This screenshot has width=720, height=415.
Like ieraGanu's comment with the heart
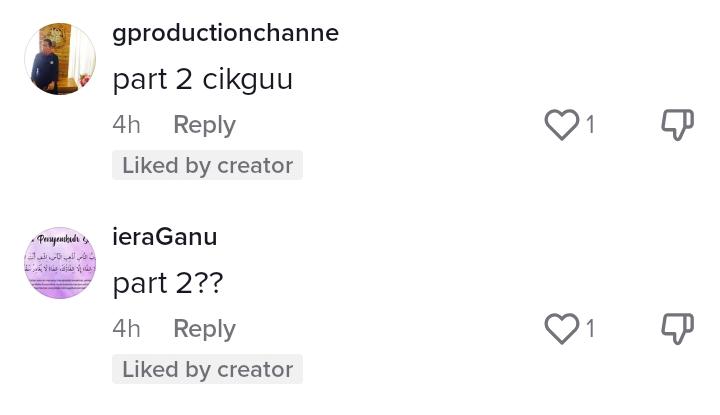561,328
